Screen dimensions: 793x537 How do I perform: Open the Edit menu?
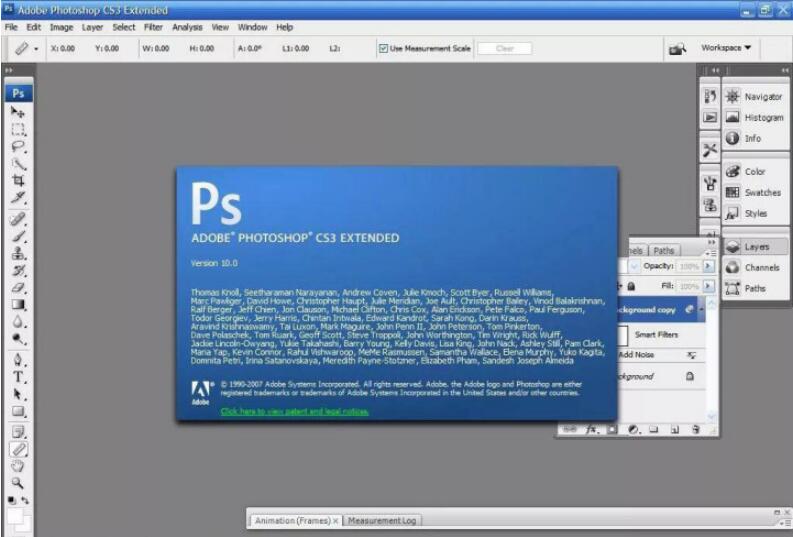[x=34, y=27]
